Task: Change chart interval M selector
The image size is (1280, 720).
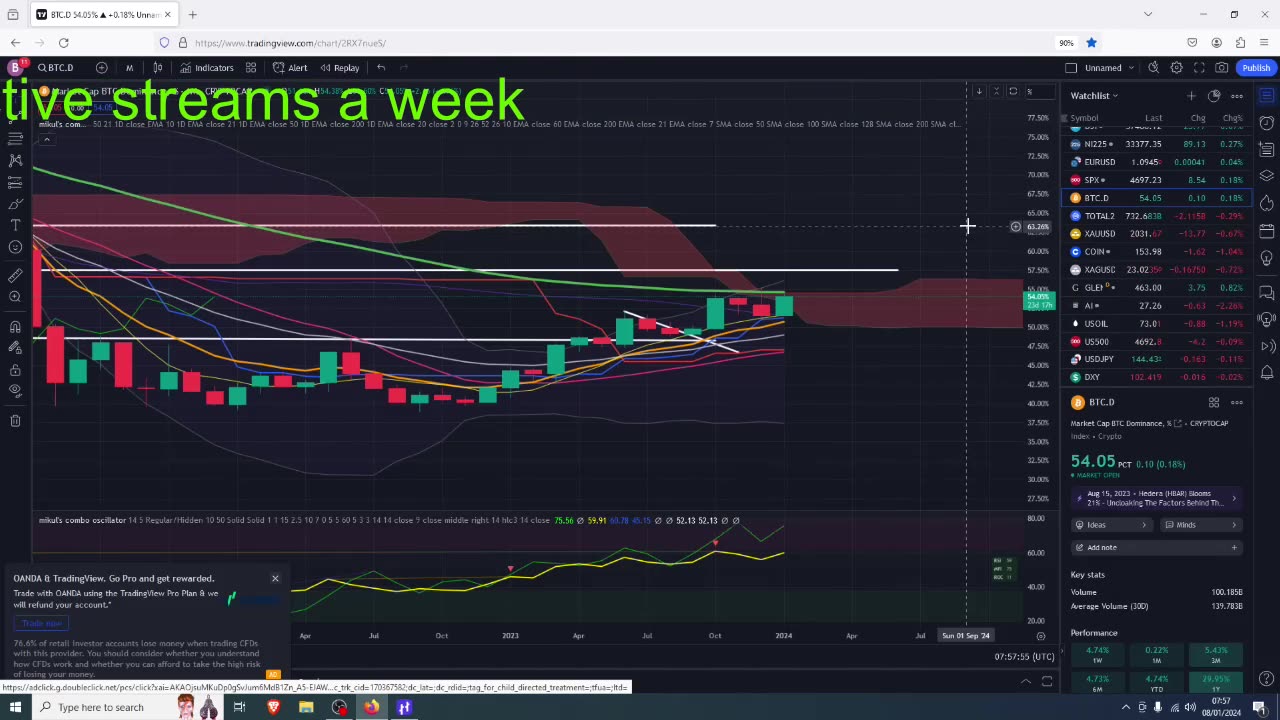Action: 129,67
